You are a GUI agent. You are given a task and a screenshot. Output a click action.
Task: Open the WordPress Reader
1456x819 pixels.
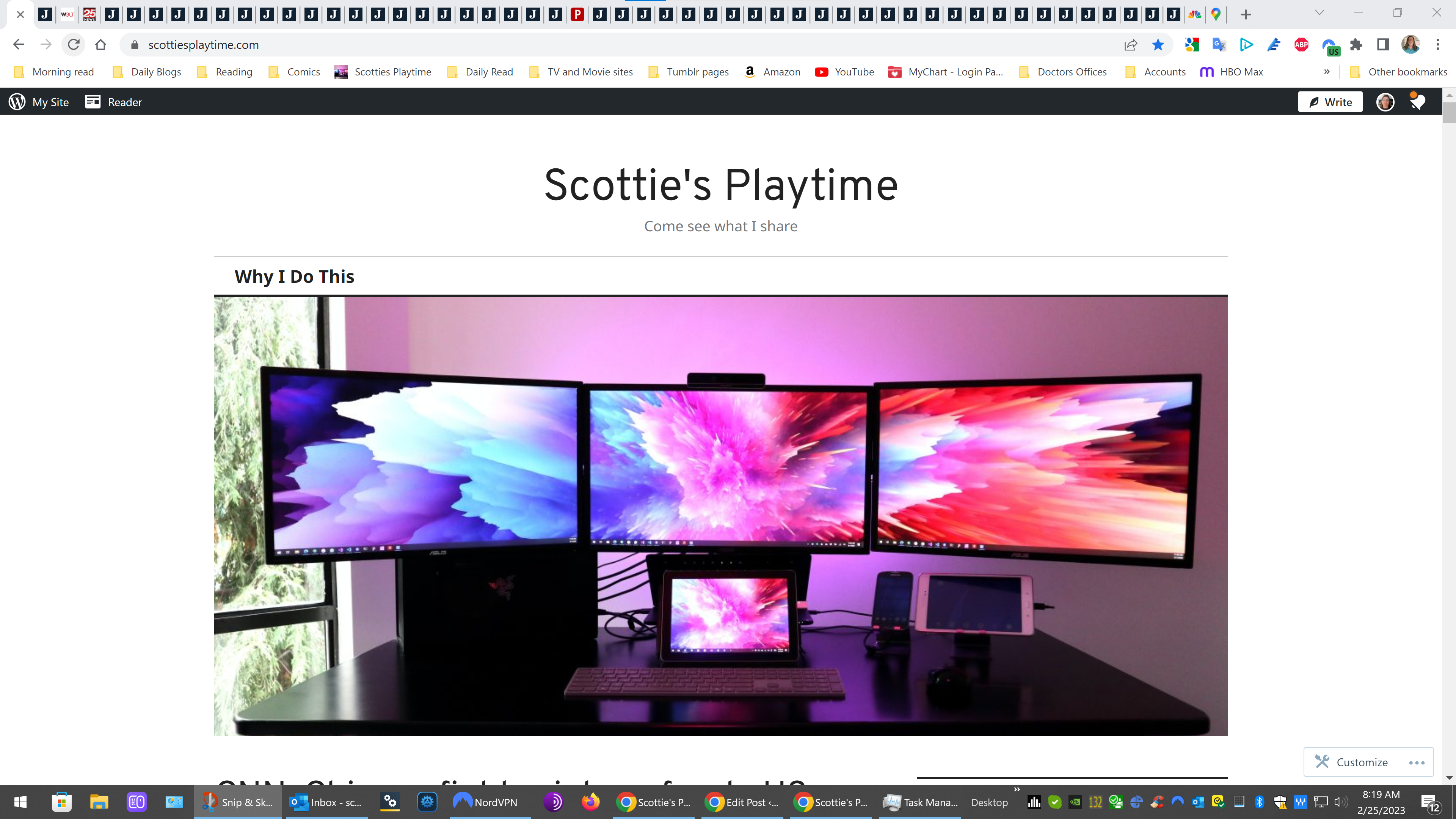113,102
